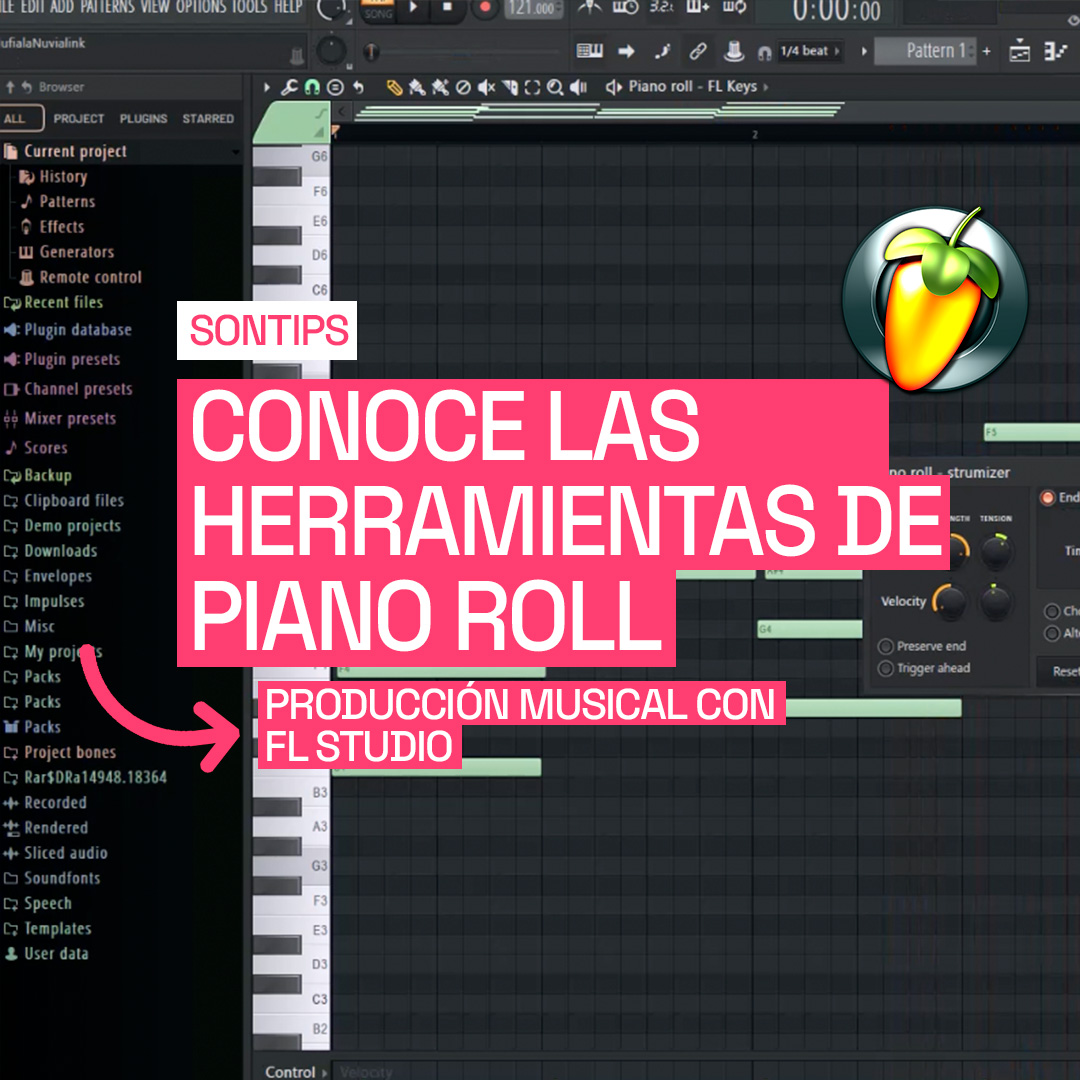Open piano roll wrench tools menu
The width and height of the screenshot is (1080, 1080).
pyautogui.click(x=289, y=88)
